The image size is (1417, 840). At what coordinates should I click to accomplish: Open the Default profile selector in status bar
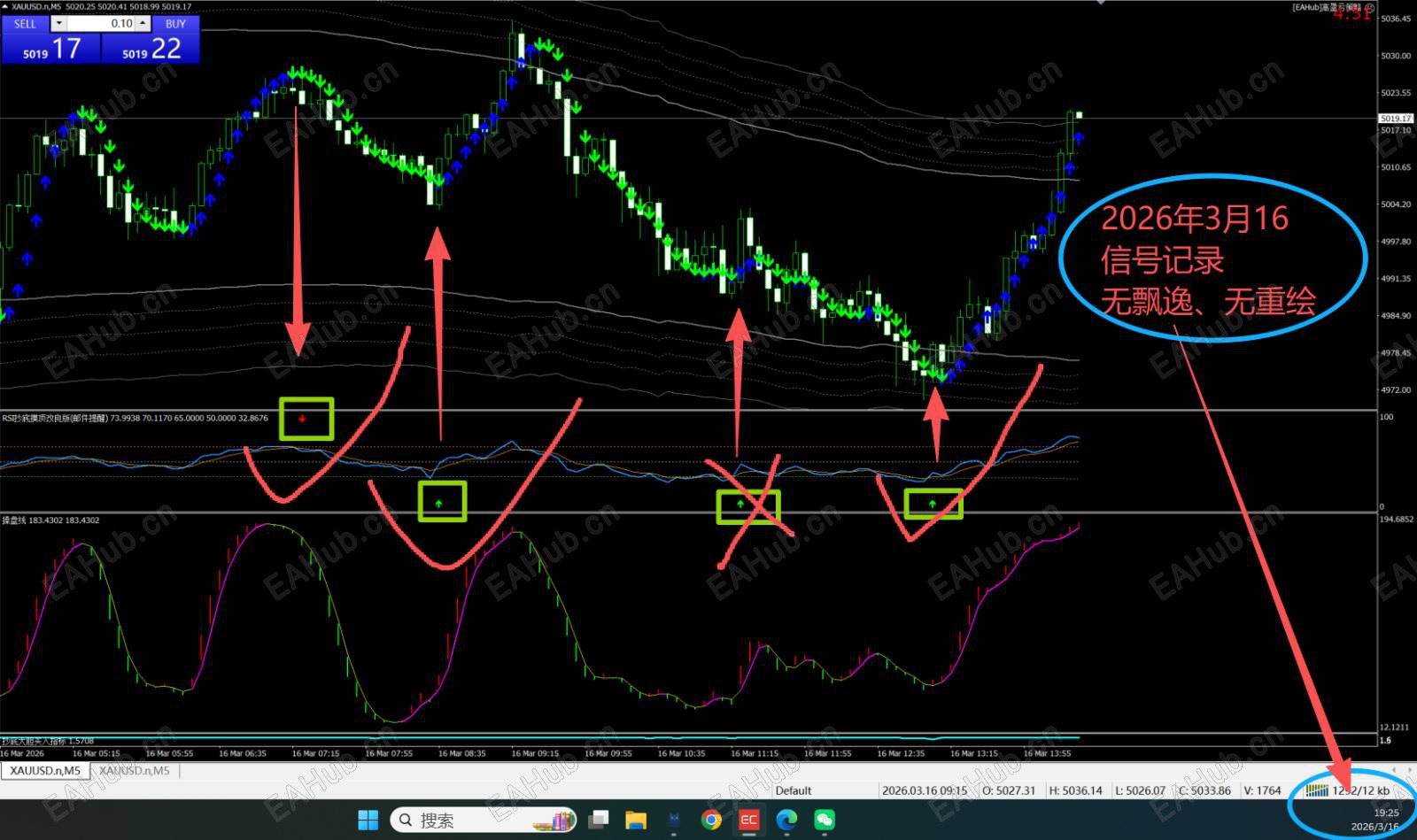coord(794,790)
